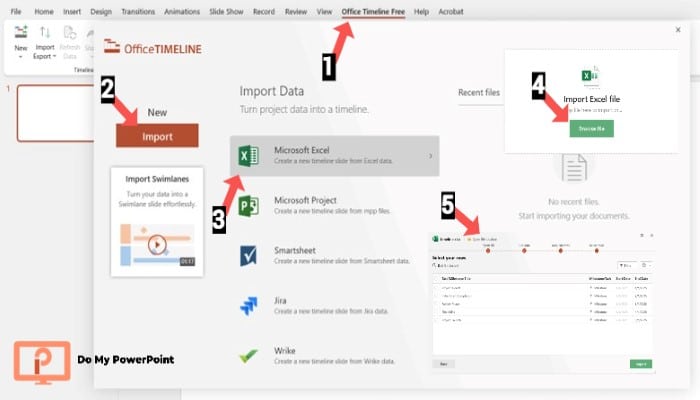Open the Import Export ribbon dropdown
700x400 pixels.
pyautogui.click(x=45, y=43)
